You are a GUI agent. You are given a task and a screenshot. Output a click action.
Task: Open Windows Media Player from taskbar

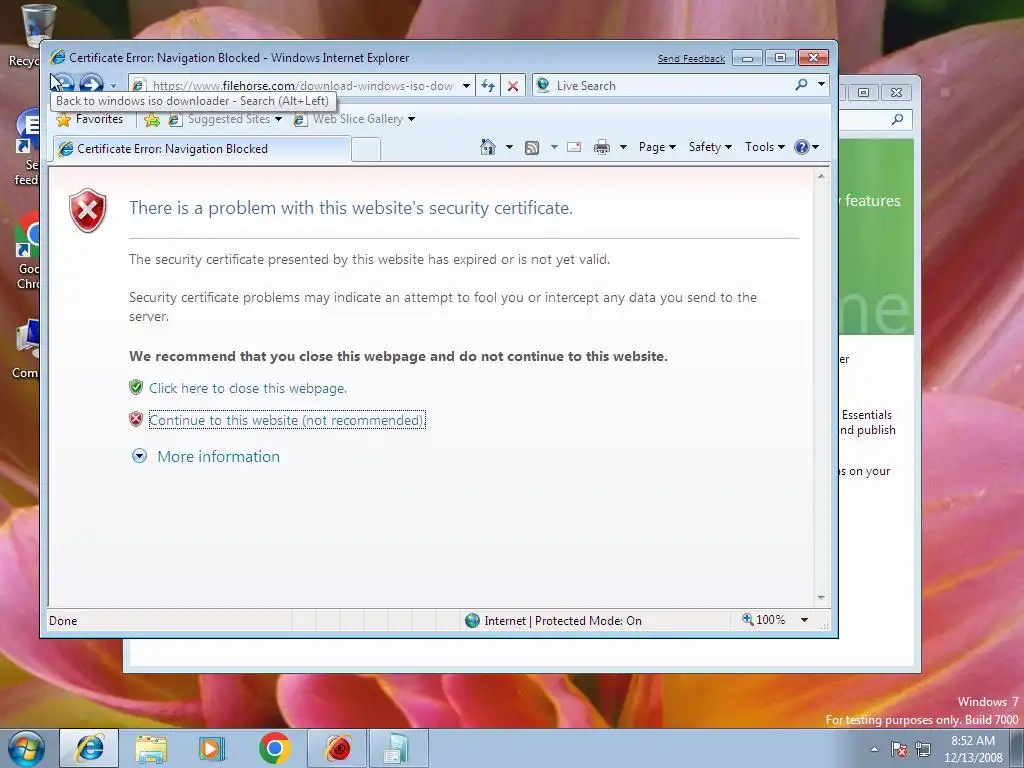(x=212, y=748)
